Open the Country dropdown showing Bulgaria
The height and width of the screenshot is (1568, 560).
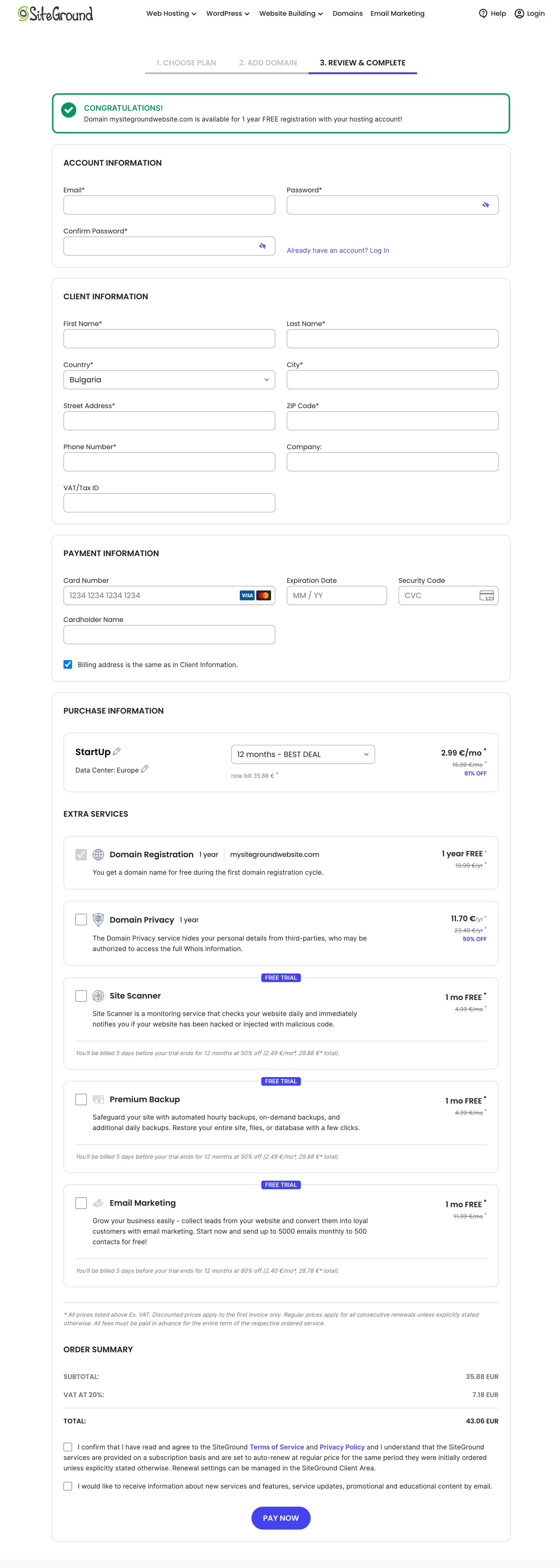click(x=169, y=380)
